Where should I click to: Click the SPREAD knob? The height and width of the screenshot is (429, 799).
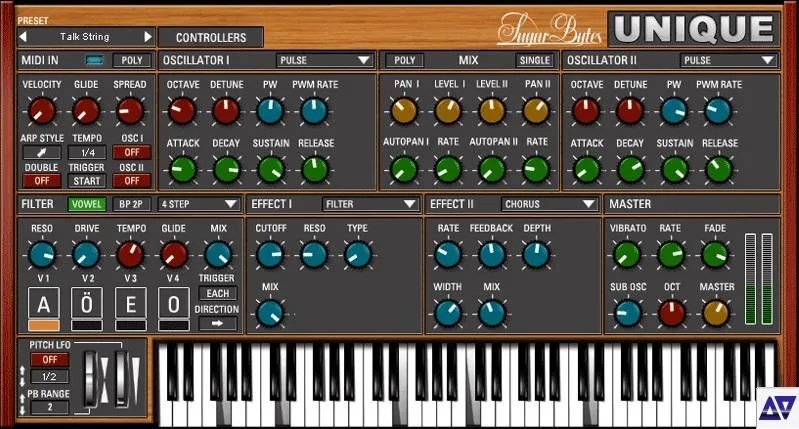(130, 111)
